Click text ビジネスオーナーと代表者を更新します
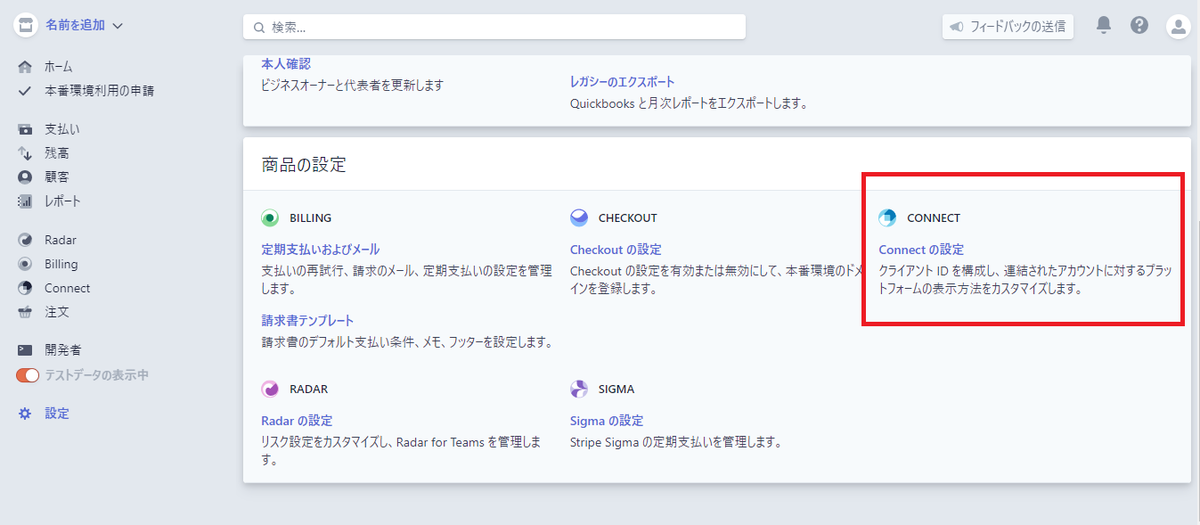 click(x=352, y=85)
